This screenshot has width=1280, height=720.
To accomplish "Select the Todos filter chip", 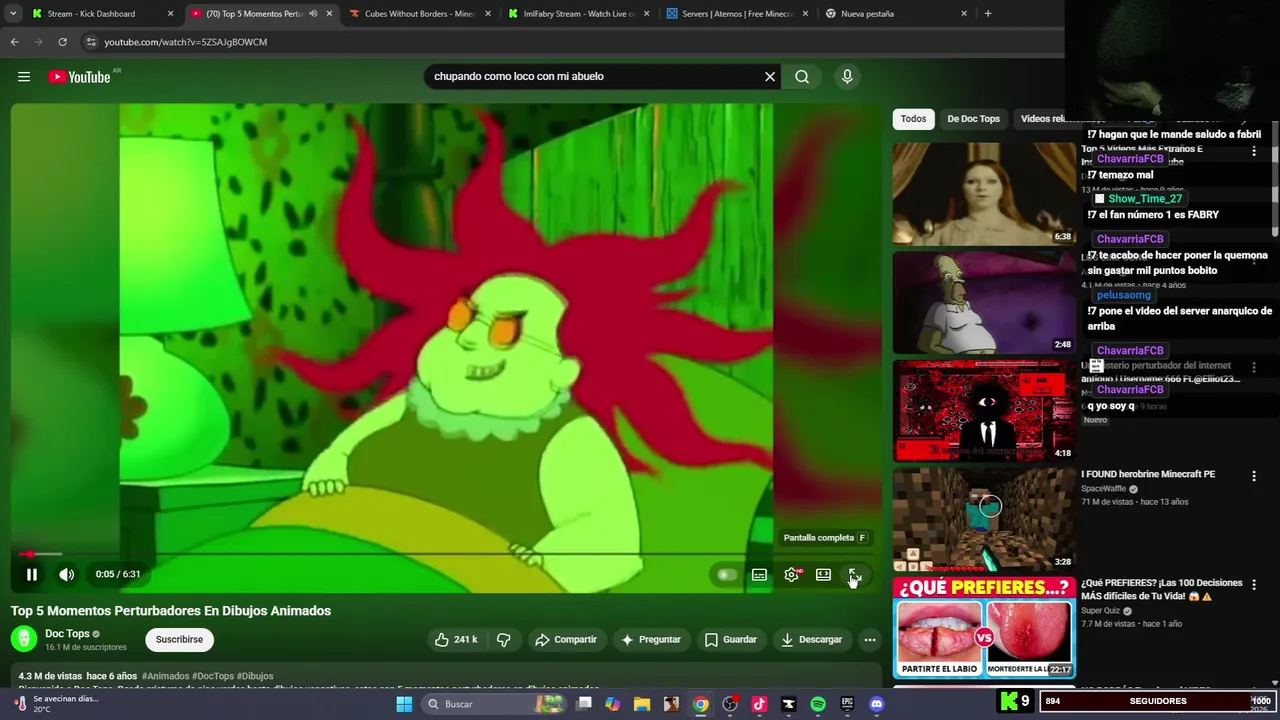I will tap(913, 118).
